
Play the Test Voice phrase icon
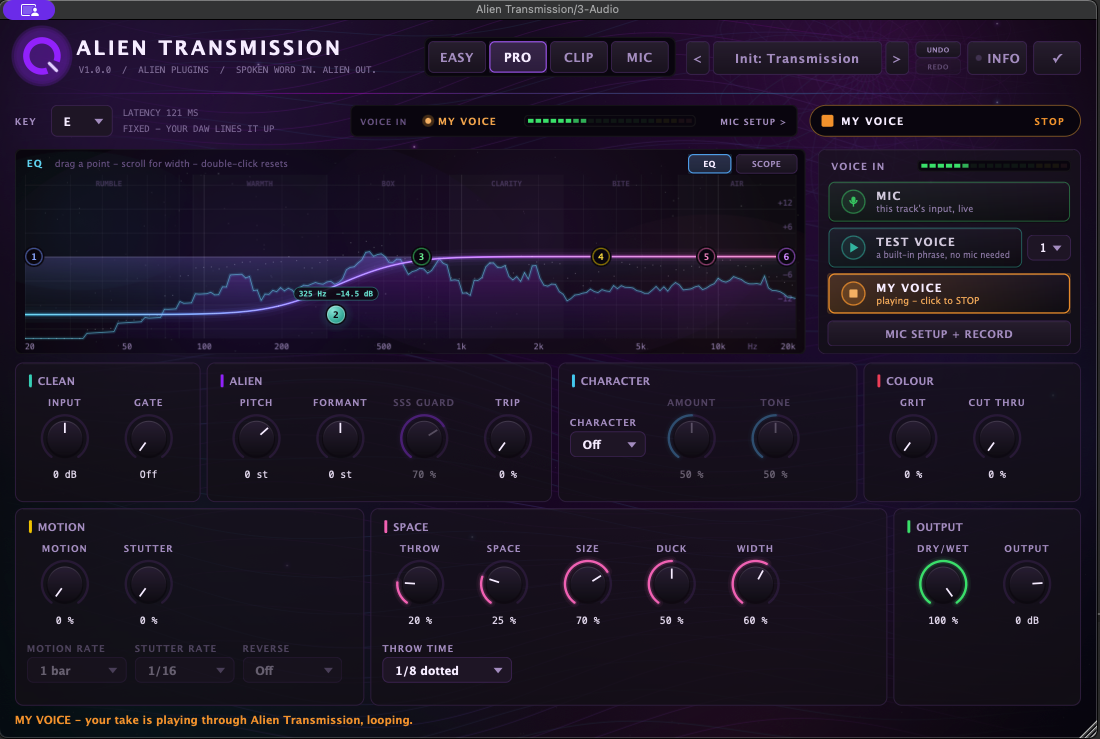(x=853, y=248)
